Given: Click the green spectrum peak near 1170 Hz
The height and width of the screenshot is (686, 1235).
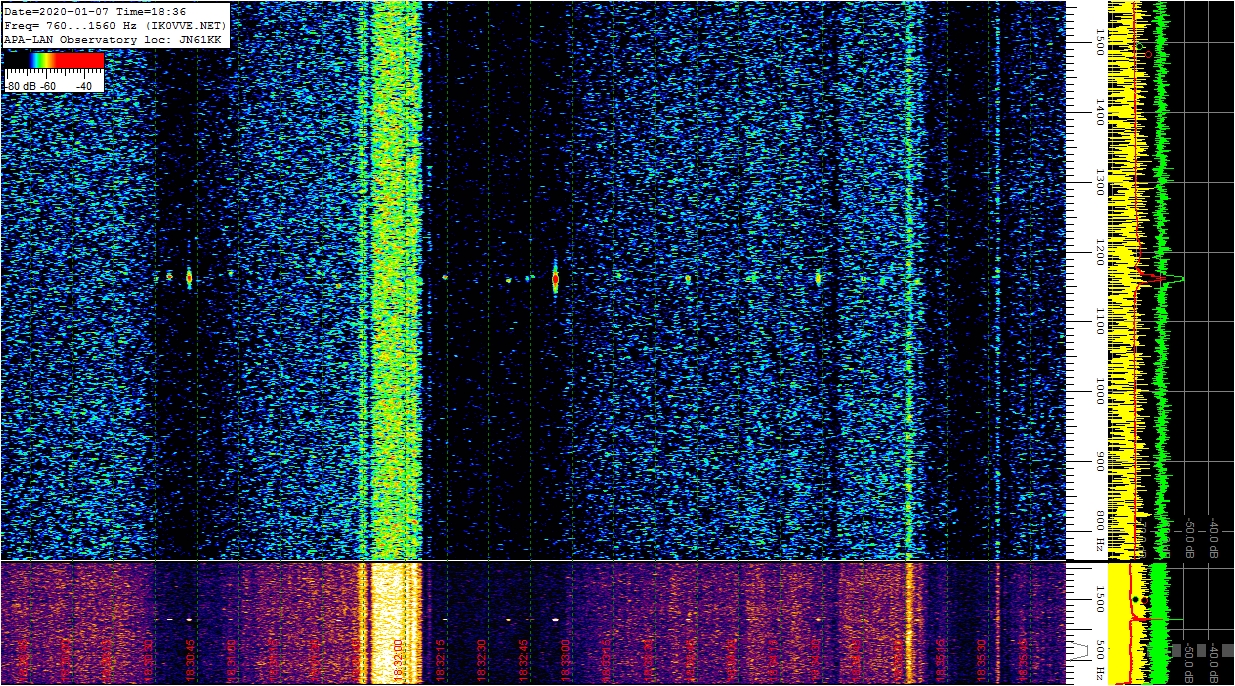Looking at the screenshot, I should [x=1178, y=278].
